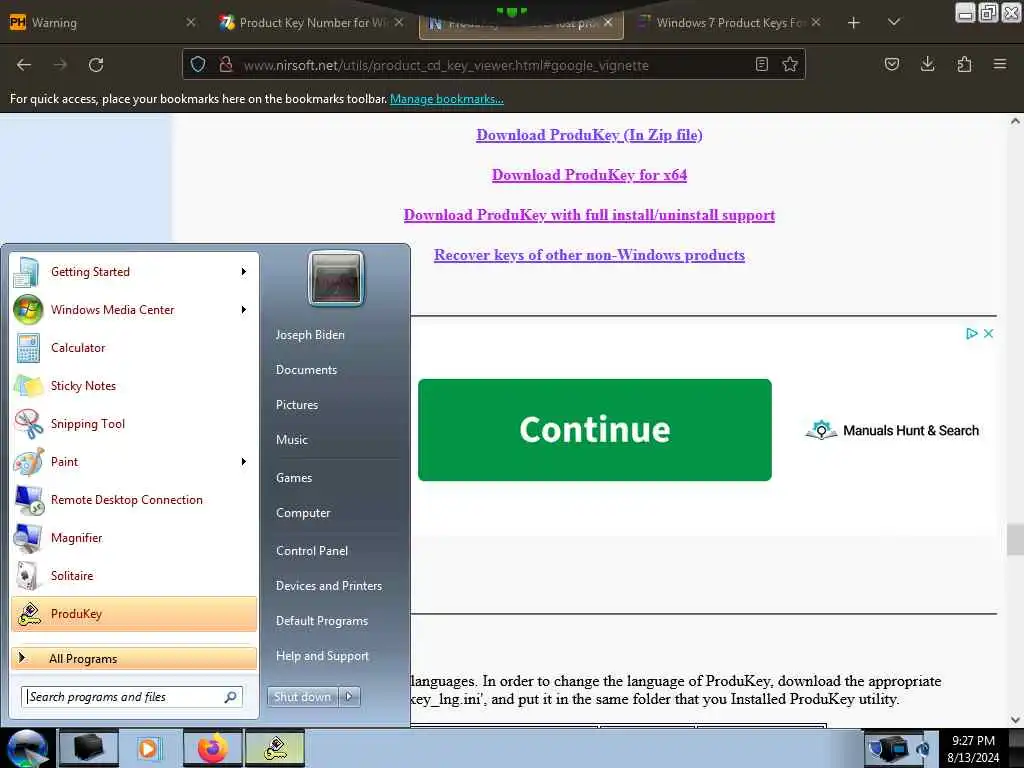This screenshot has width=1024, height=768.
Task: Open the Calculator program
Action: 134,347
